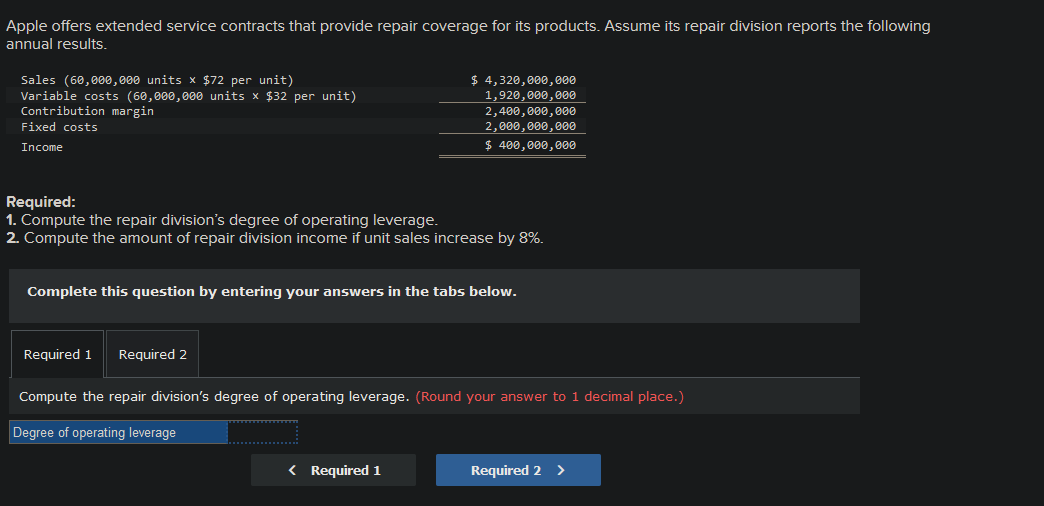Click requirement 1 about degree of operating leverage
The width and height of the screenshot is (1044, 506).
[x=222, y=220]
